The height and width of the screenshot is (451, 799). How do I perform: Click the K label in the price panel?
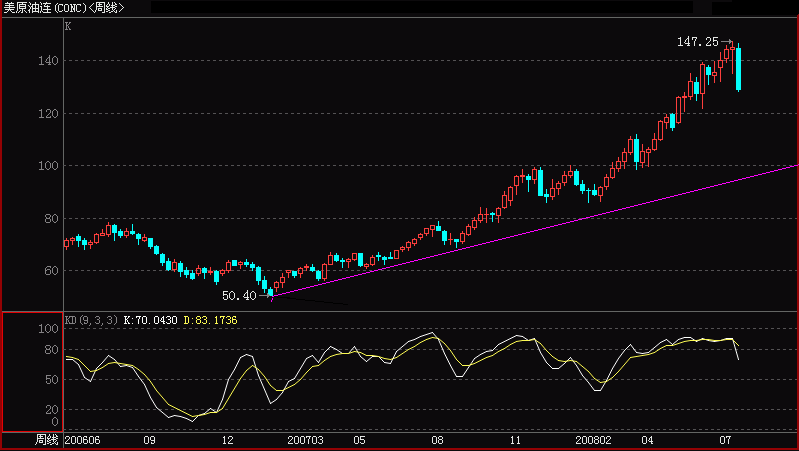(68, 26)
